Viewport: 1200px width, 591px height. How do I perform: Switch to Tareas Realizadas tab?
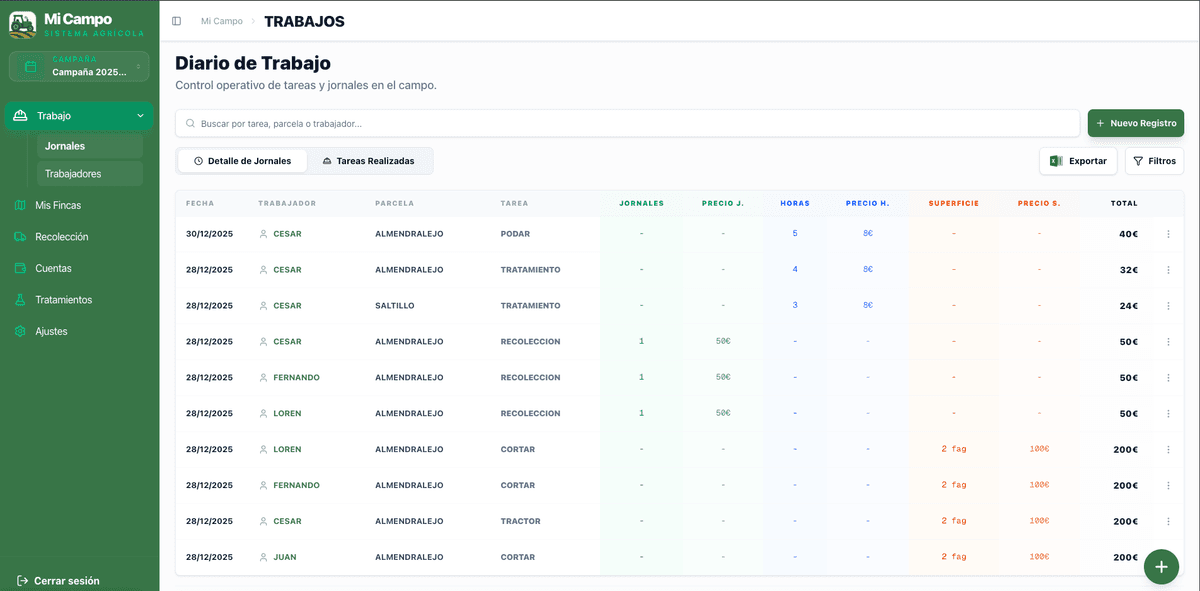tap(368, 161)
